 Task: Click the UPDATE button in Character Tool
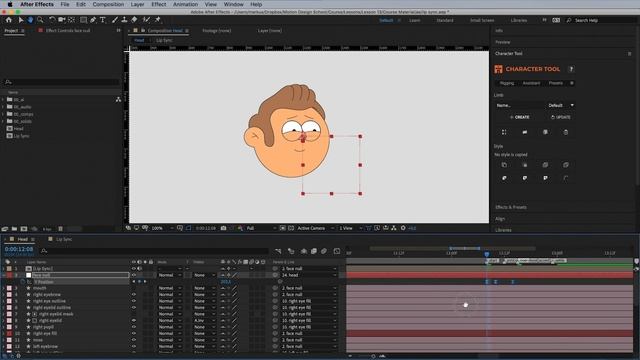point(561,117)
